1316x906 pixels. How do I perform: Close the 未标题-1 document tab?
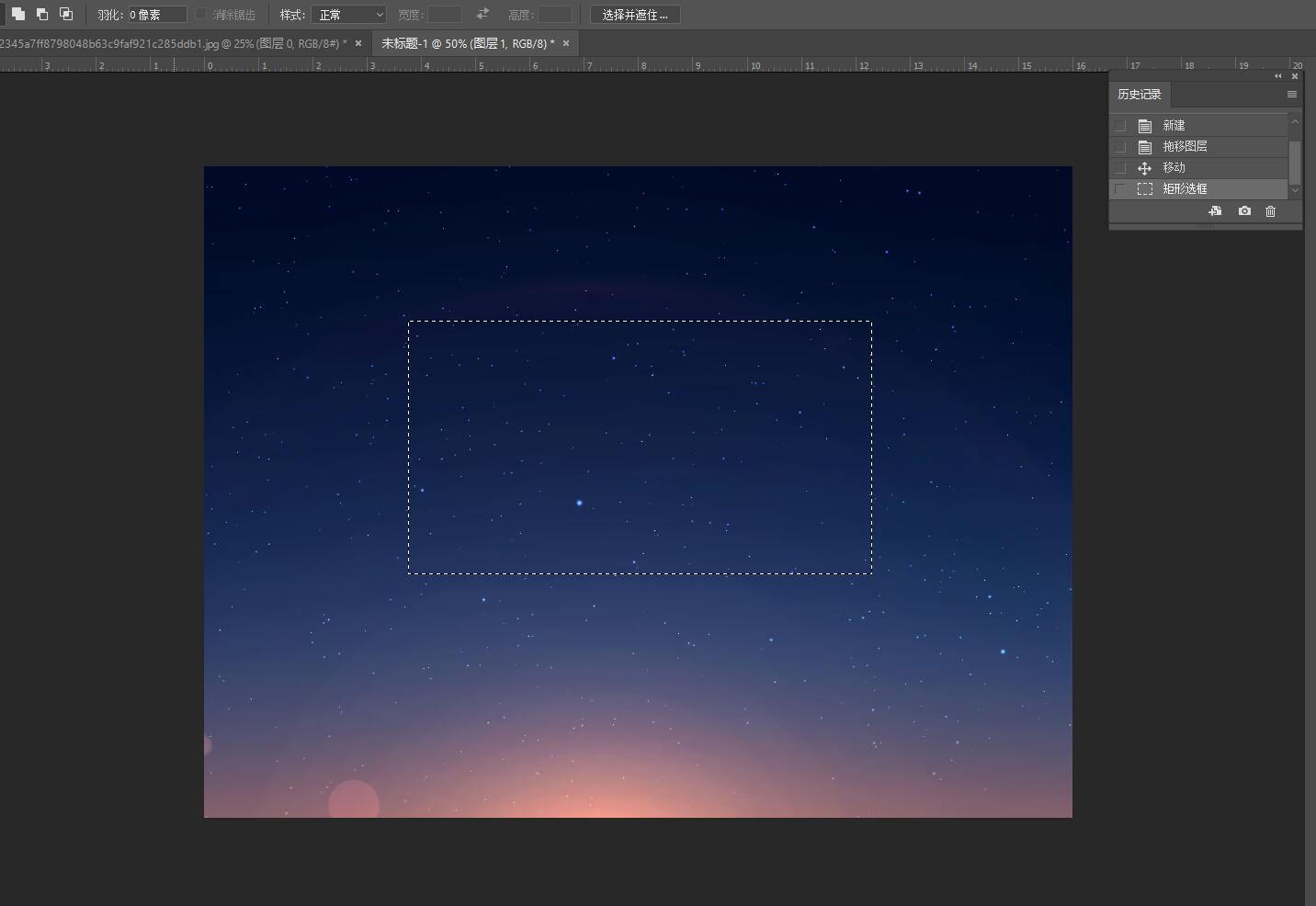tap(566, 43)
